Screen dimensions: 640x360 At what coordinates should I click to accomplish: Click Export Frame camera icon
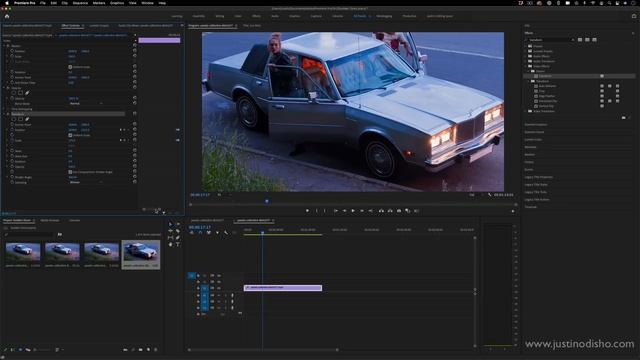(399, 211)
